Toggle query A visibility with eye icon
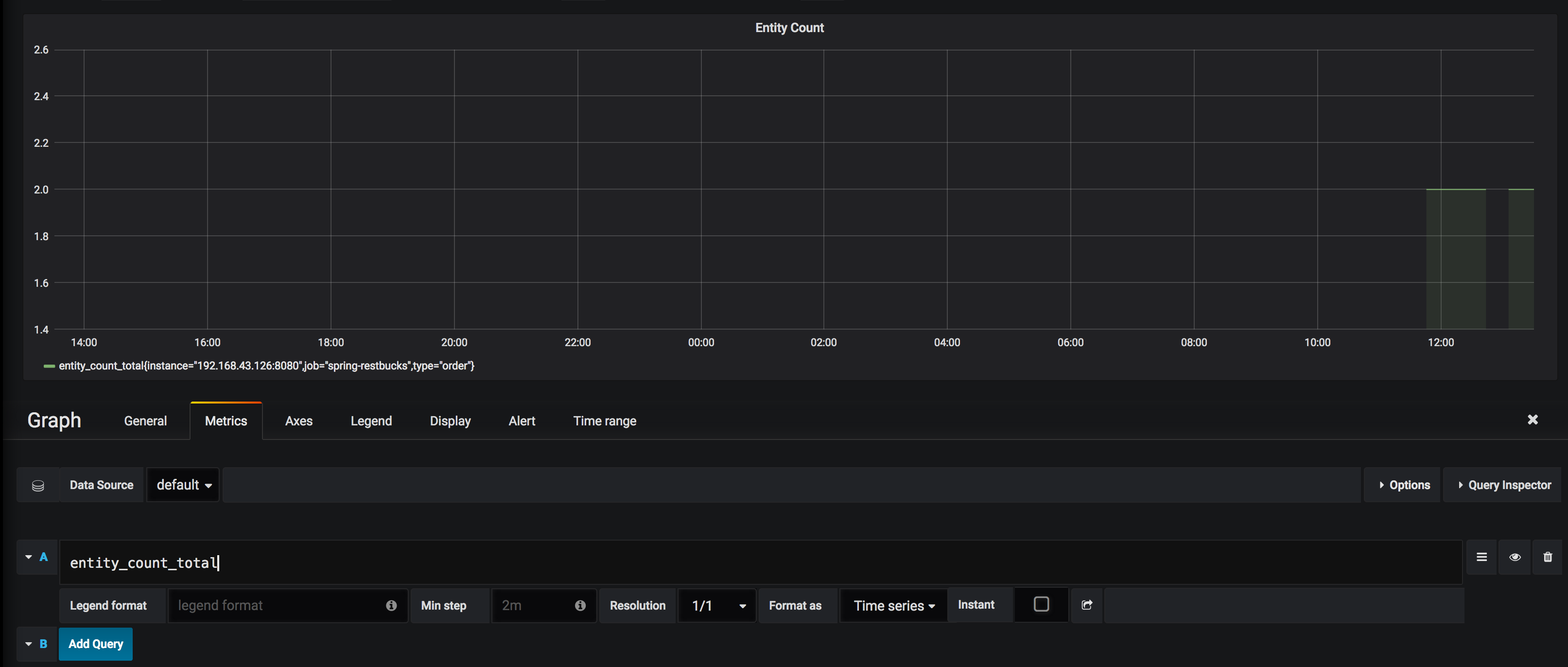 coord(1515,557)
